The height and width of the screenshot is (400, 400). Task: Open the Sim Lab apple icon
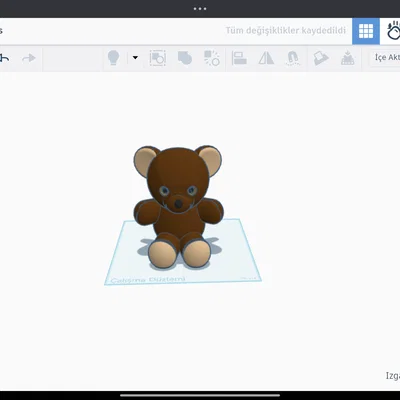click(393, 31)
